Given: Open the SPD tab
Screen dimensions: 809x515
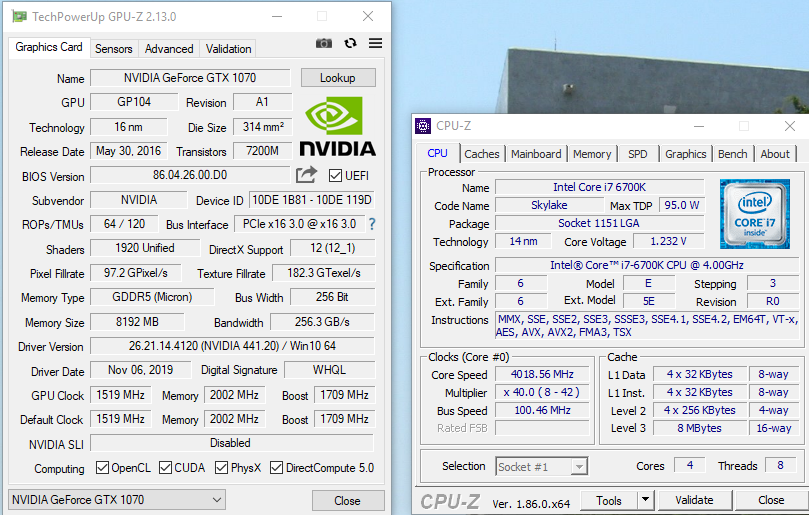Looking at the screenshot, I should coord(638,154).
